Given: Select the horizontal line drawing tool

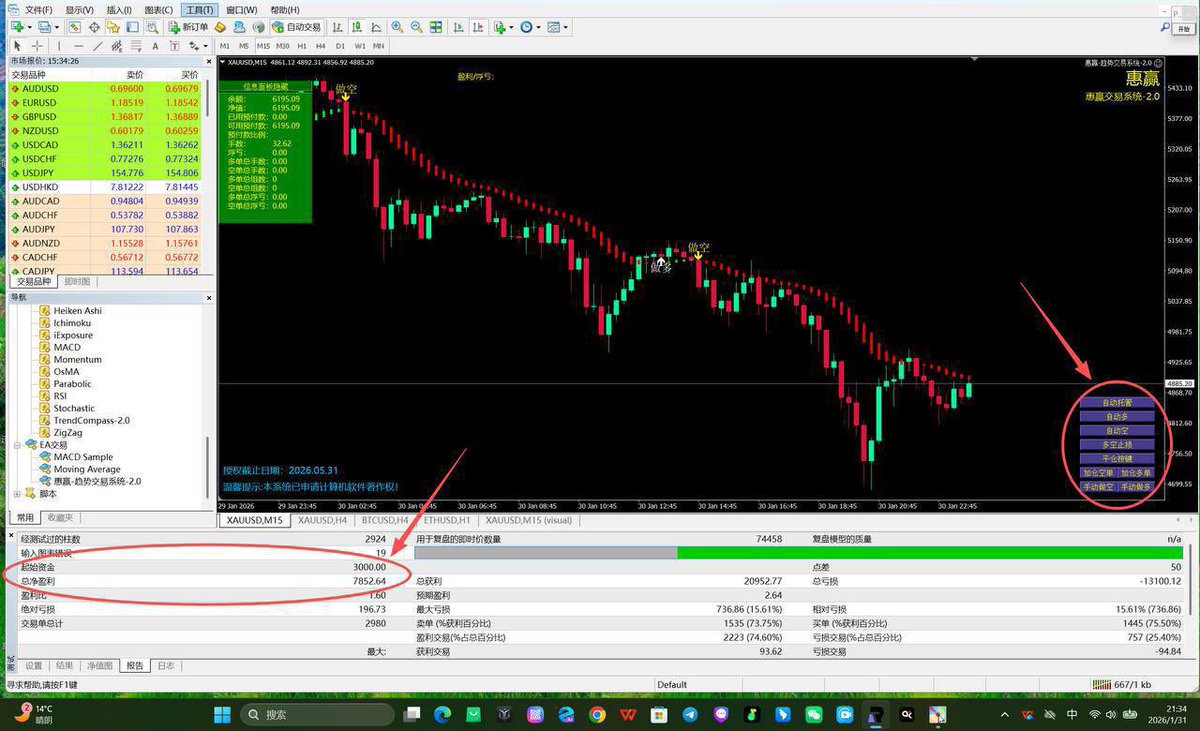Looking at the screenshot, I should (78, 46).
